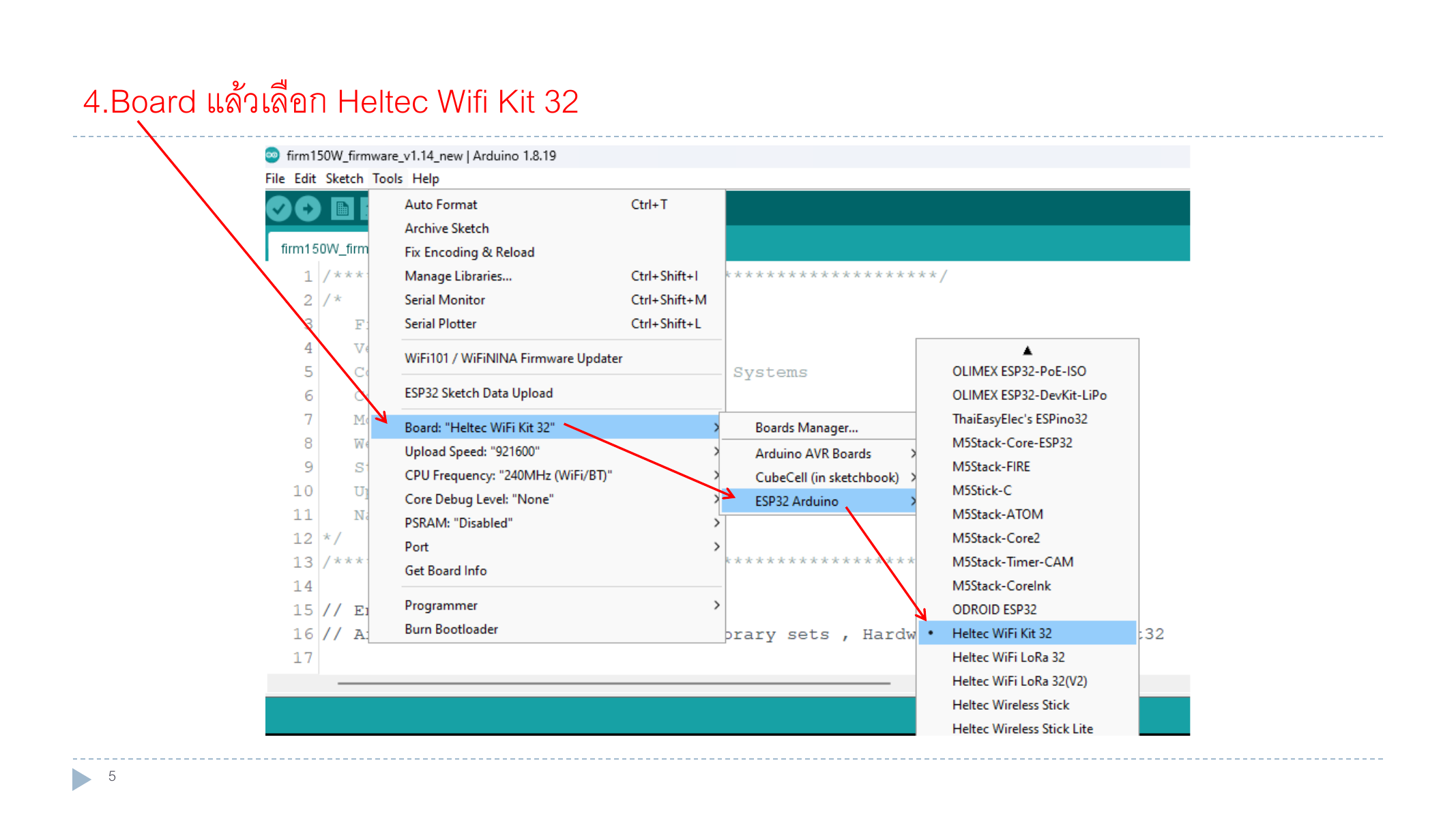Choose Archive Sketch
1456x819 pixels.
coord(547,229)
